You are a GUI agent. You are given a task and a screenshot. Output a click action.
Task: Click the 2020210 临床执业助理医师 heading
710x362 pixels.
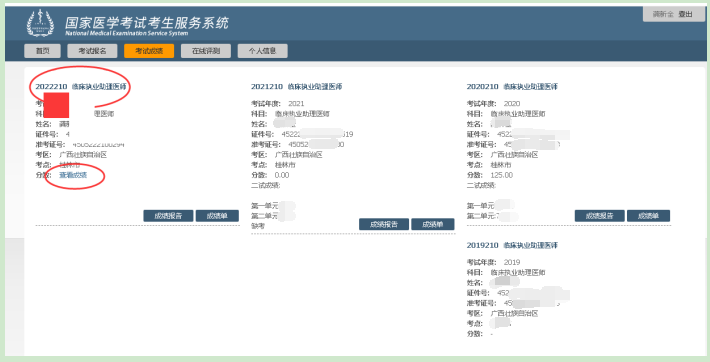click(512, 87)
